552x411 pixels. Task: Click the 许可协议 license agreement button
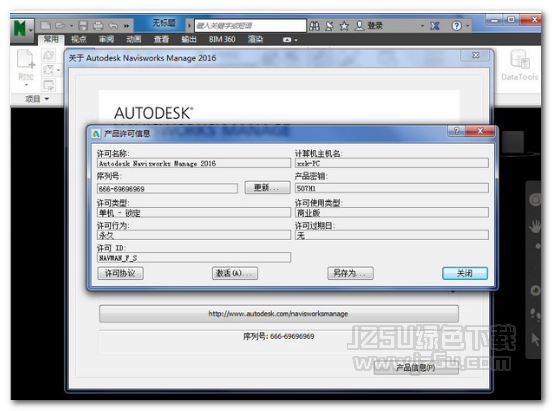(120, 273)
